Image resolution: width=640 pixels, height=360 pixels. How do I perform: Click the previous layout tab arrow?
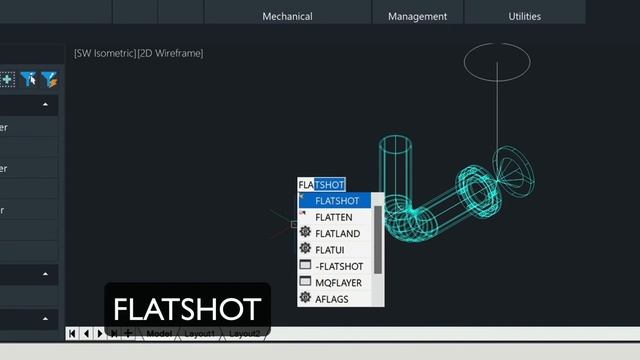[x=86, y=333]
